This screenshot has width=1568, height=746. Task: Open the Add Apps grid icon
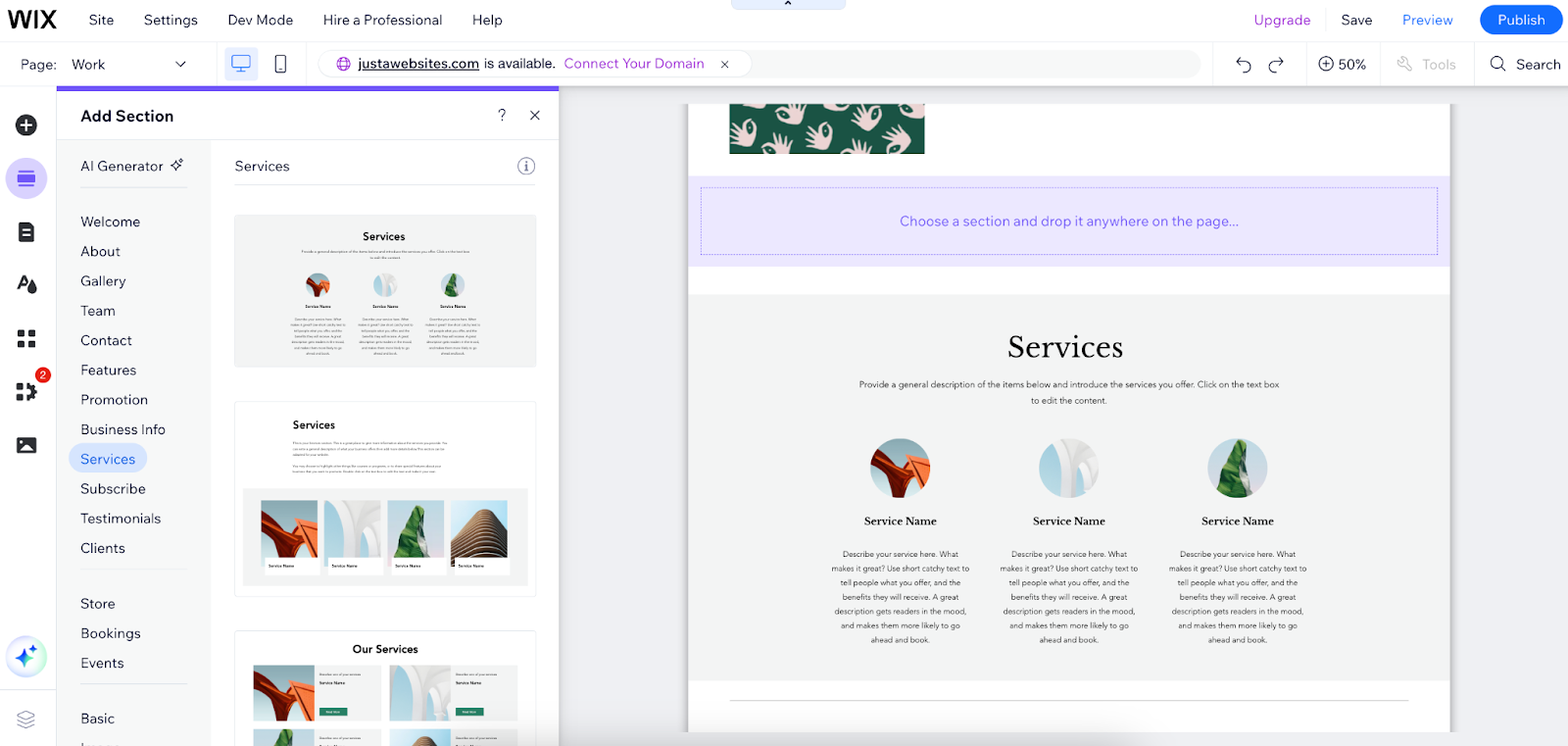point(26,339)
